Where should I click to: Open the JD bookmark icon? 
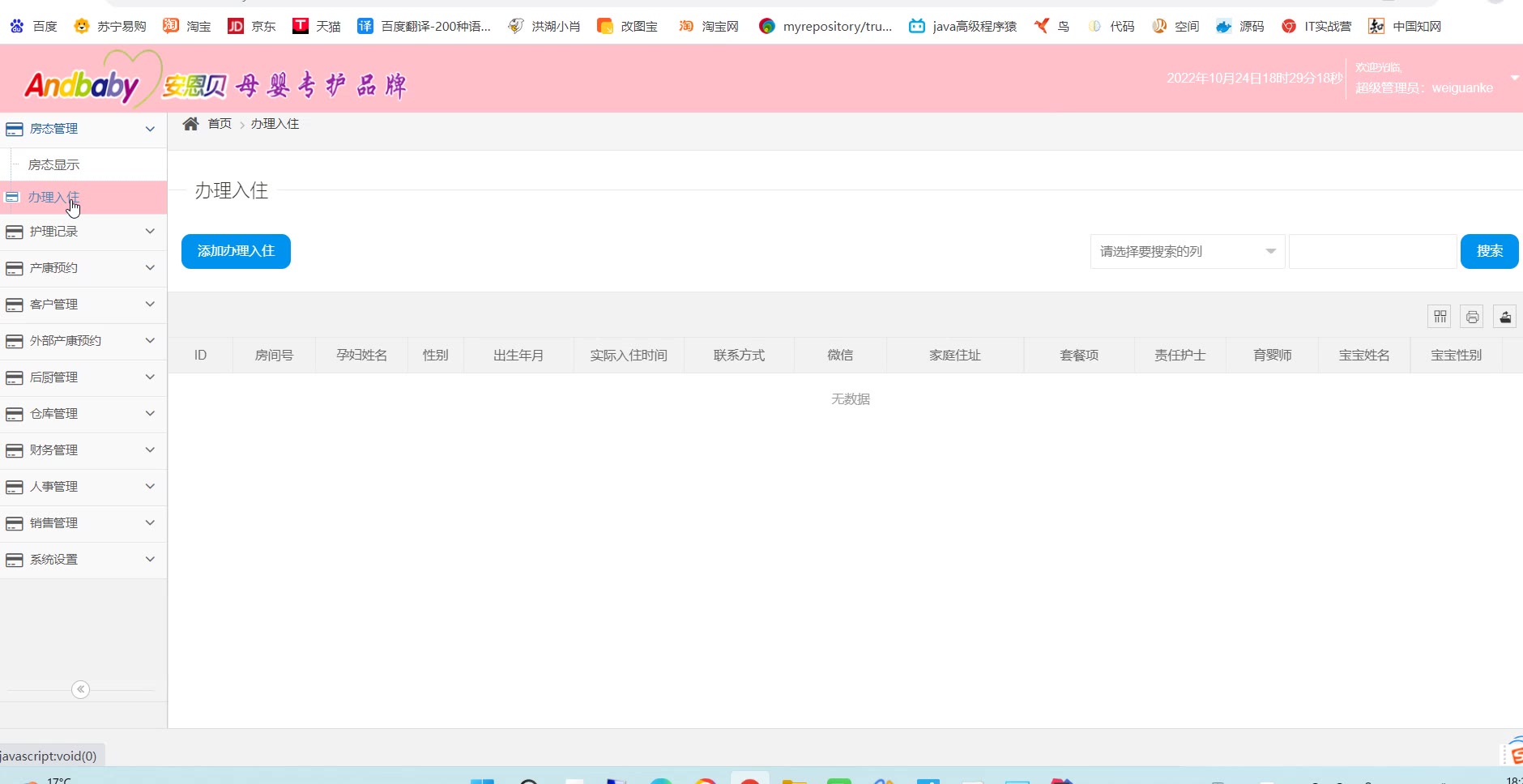click(x=236, y=26)
